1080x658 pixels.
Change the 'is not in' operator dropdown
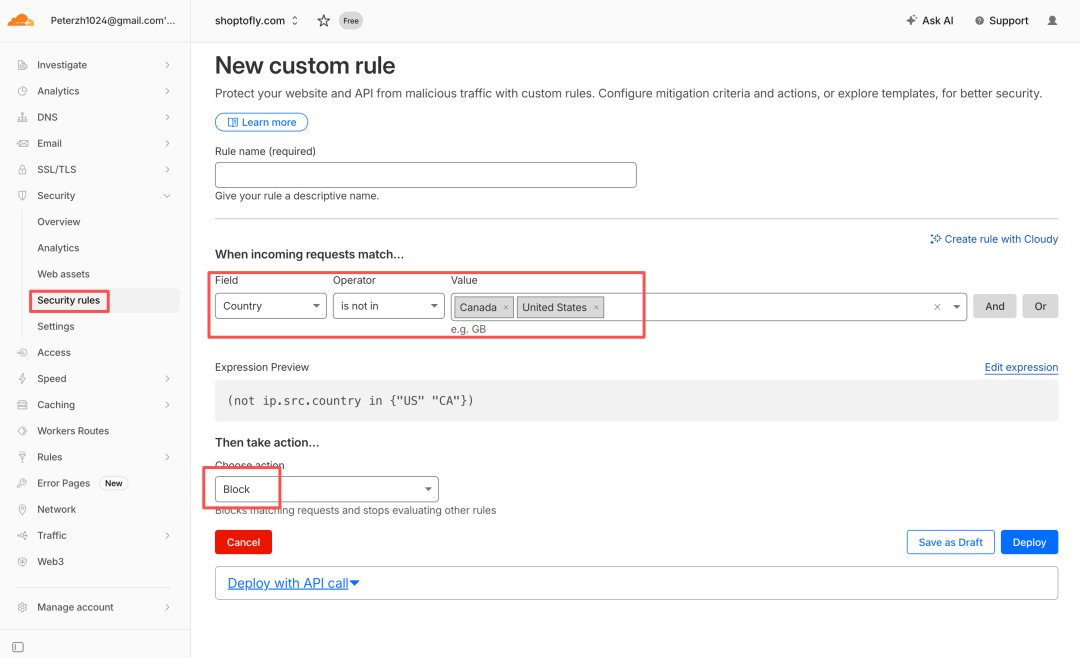pyautogui.click(x=388, y=306)
